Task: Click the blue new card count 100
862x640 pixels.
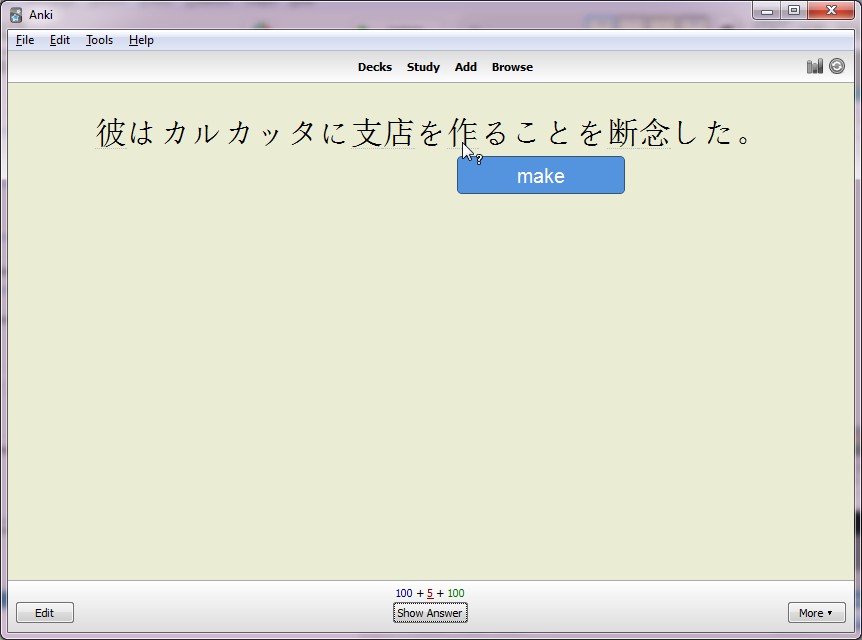Action: tap(405, 593)
